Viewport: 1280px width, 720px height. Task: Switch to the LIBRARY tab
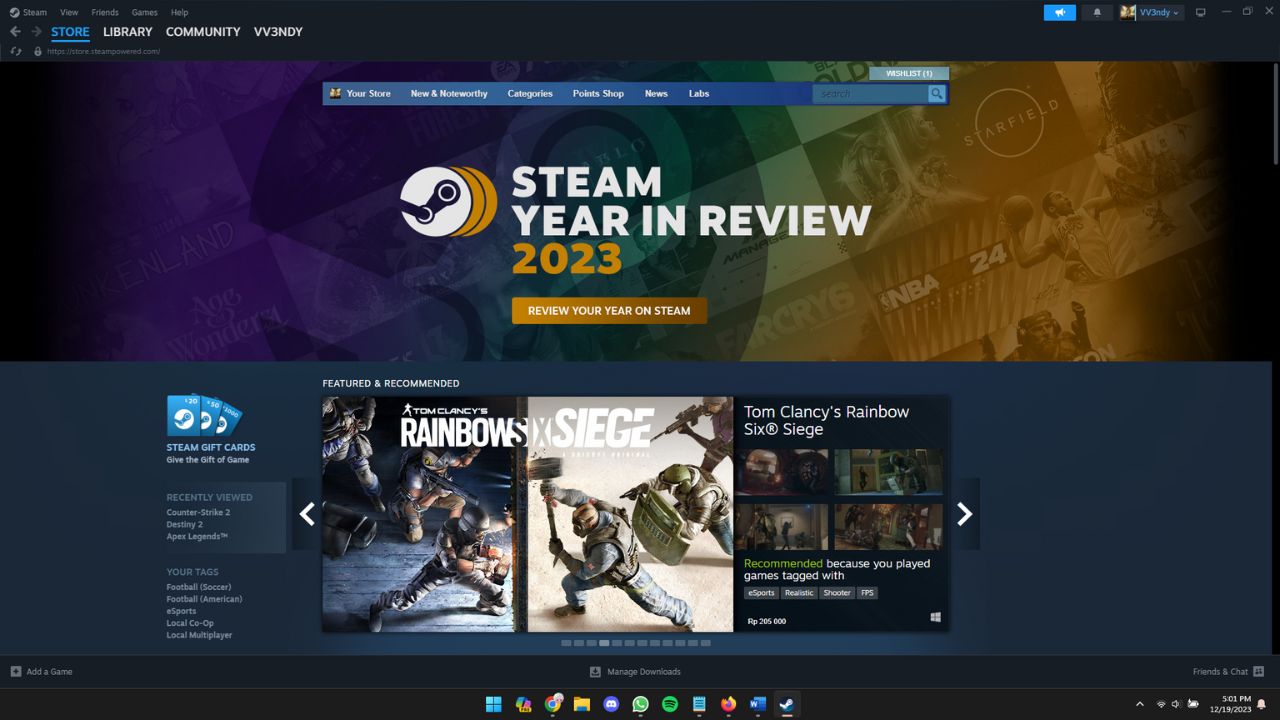pos(127,31)
